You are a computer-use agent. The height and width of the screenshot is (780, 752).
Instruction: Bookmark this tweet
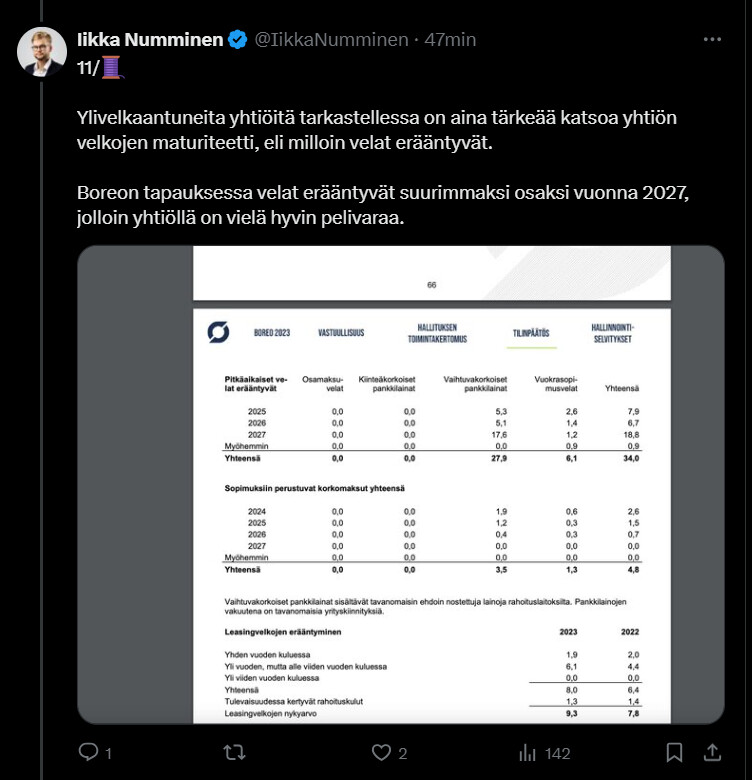[x=675, y=752]
